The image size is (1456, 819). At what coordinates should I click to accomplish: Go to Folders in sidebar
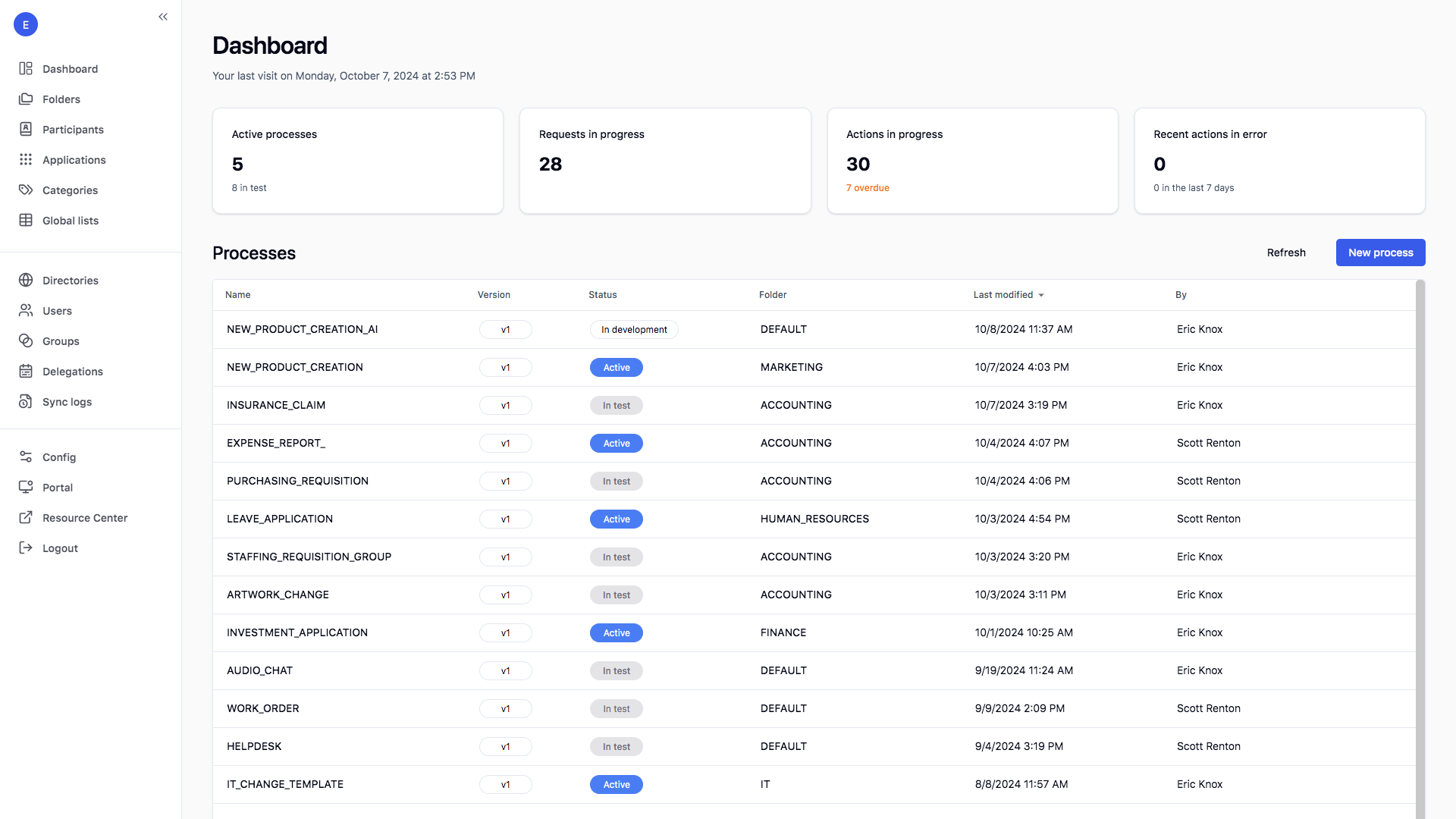click(61, 99)
